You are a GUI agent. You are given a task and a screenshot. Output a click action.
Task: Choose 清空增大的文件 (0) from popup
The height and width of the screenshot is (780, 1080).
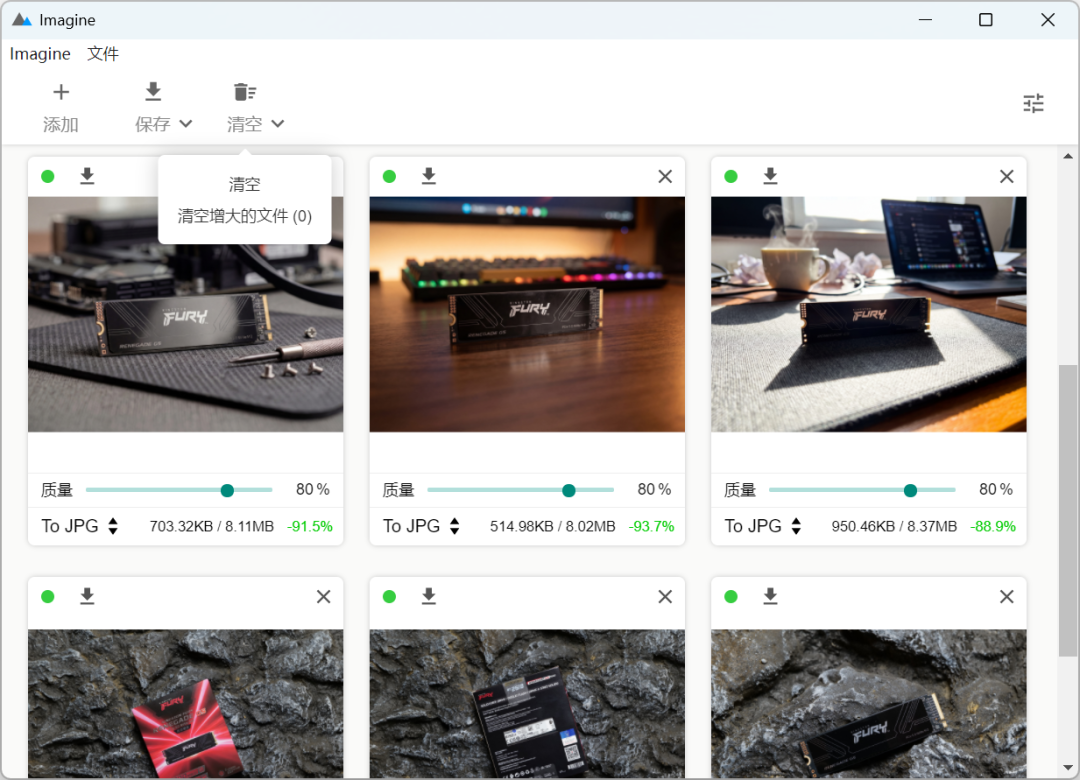(245, 216)
